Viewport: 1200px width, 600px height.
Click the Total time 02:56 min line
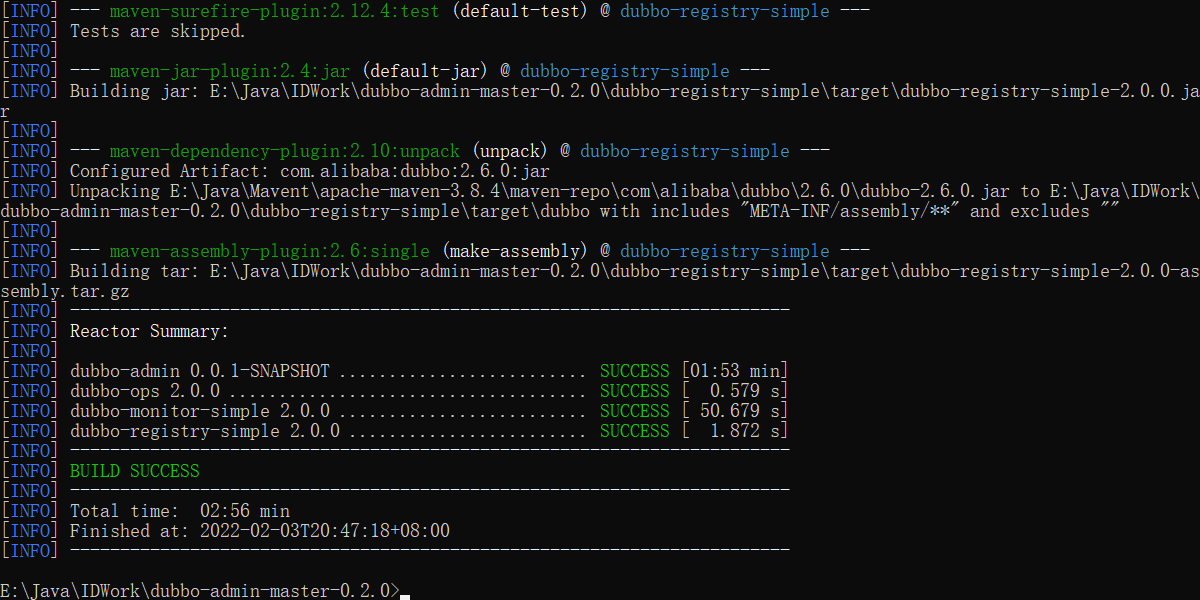pos(179,511)
